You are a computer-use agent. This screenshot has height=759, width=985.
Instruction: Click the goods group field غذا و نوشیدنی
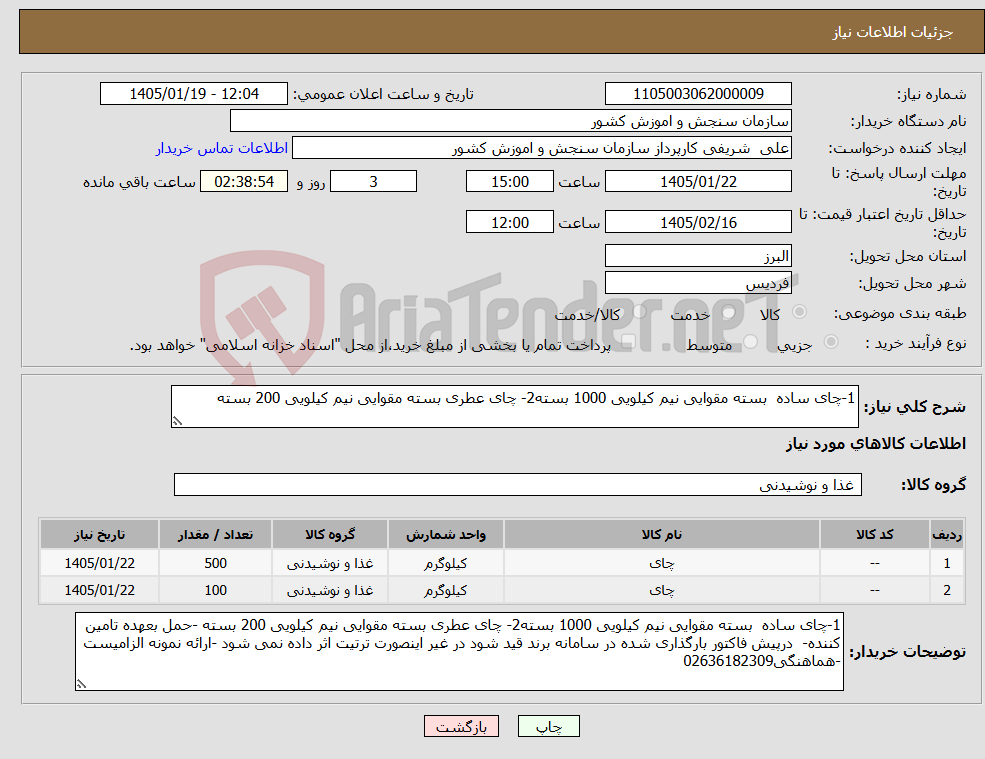coord(518,484)
